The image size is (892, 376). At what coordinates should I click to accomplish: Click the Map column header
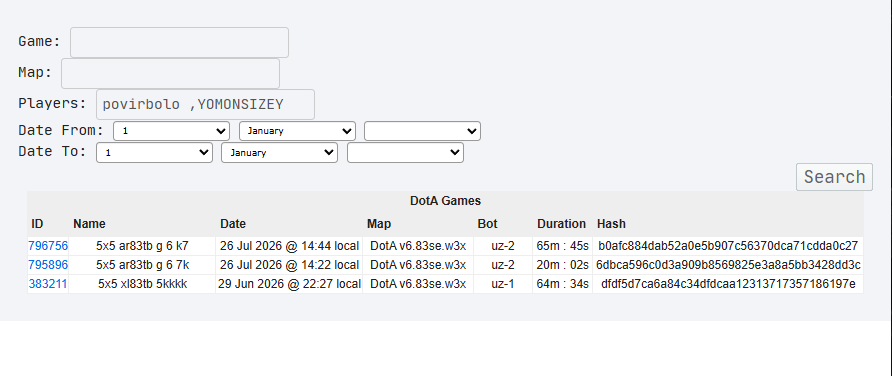(379, 224)
